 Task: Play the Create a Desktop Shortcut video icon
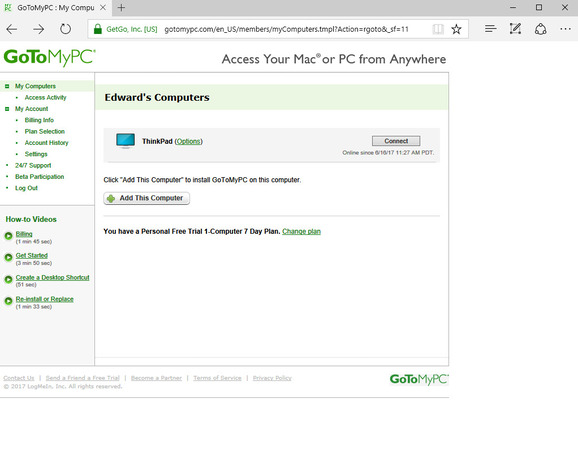coord(8,279)
